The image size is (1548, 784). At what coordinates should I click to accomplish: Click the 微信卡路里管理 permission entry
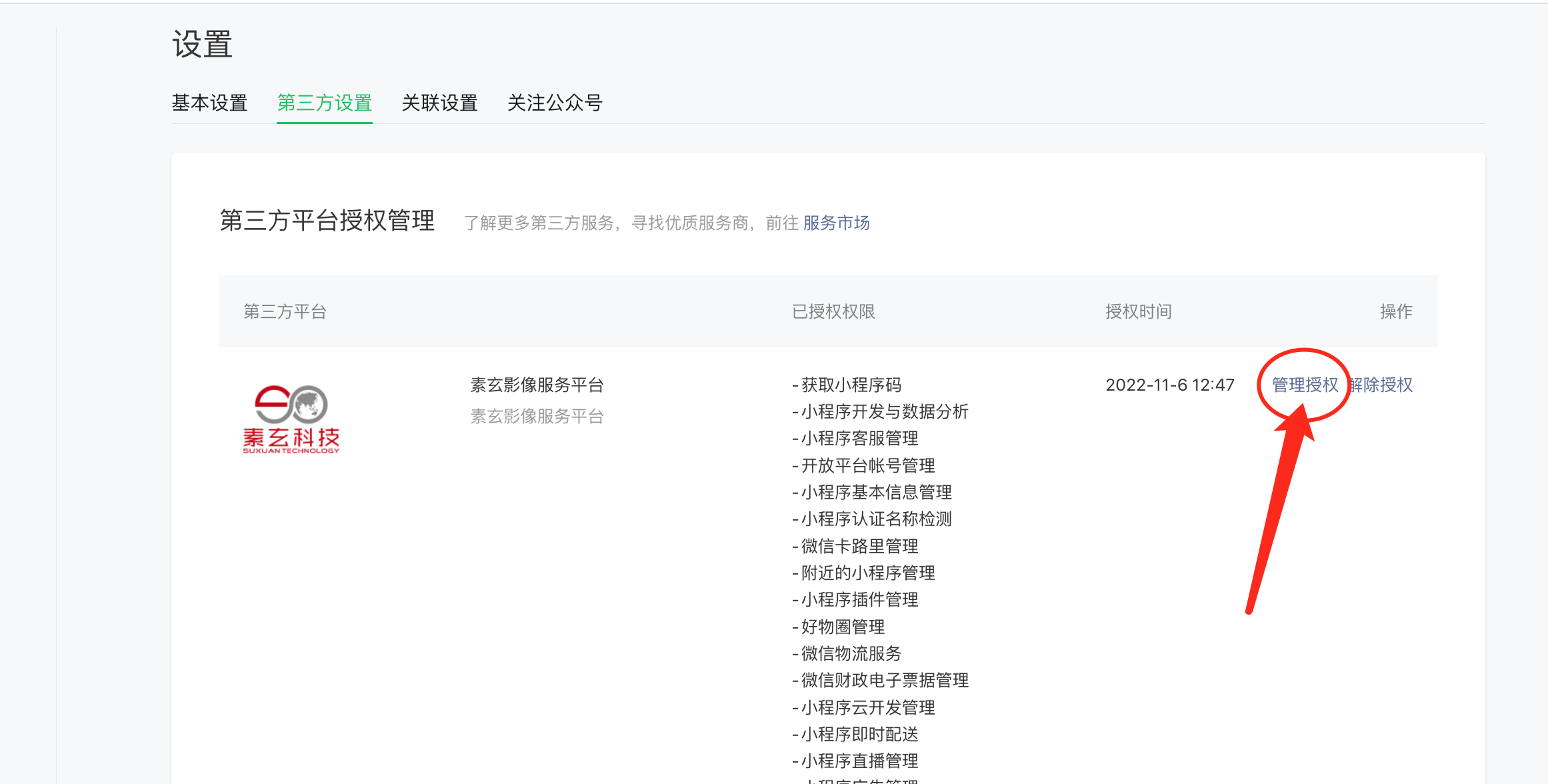pyautogui.click(x=859, y=546)
